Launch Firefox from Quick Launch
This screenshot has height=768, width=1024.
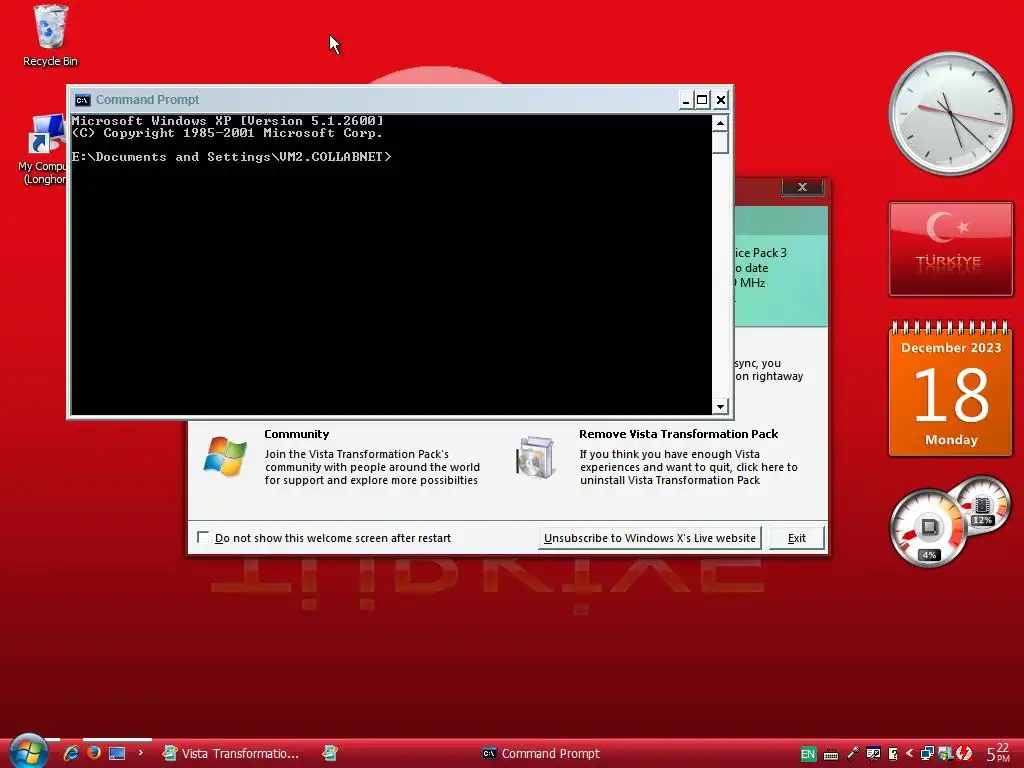click(x=94, y=753)
